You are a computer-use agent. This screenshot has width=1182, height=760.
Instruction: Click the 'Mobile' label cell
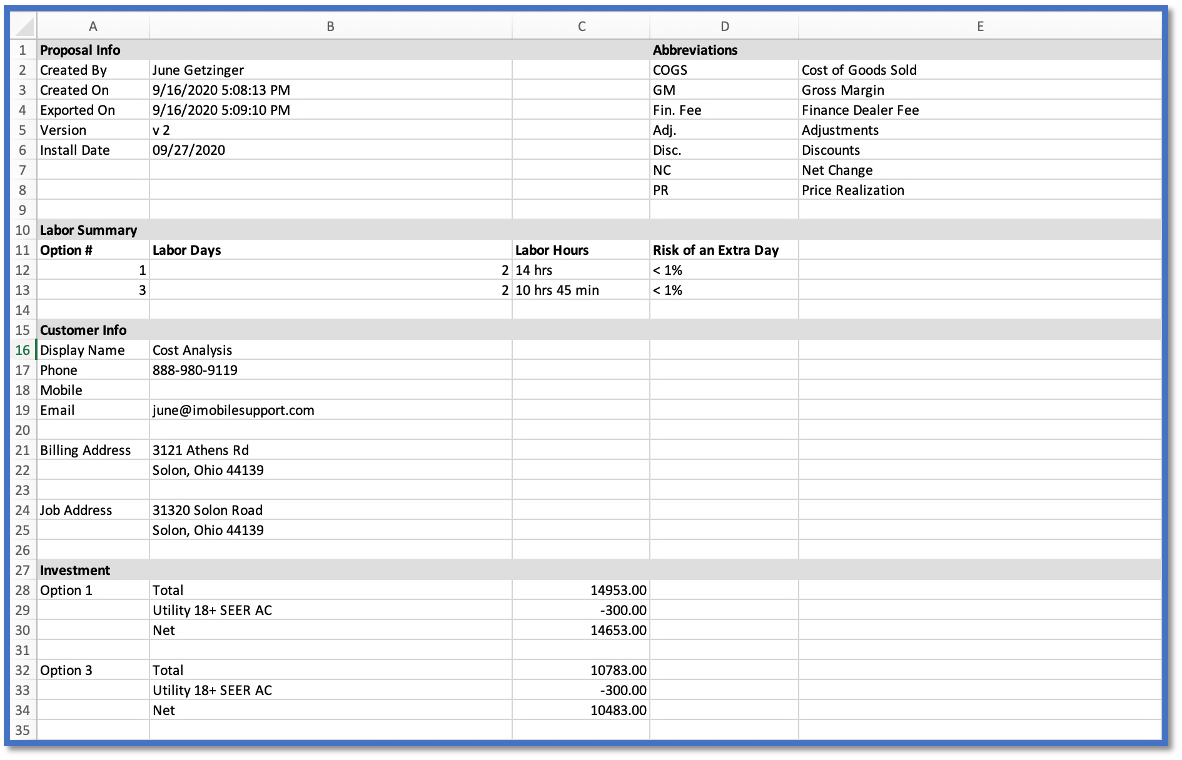(93, 390)
